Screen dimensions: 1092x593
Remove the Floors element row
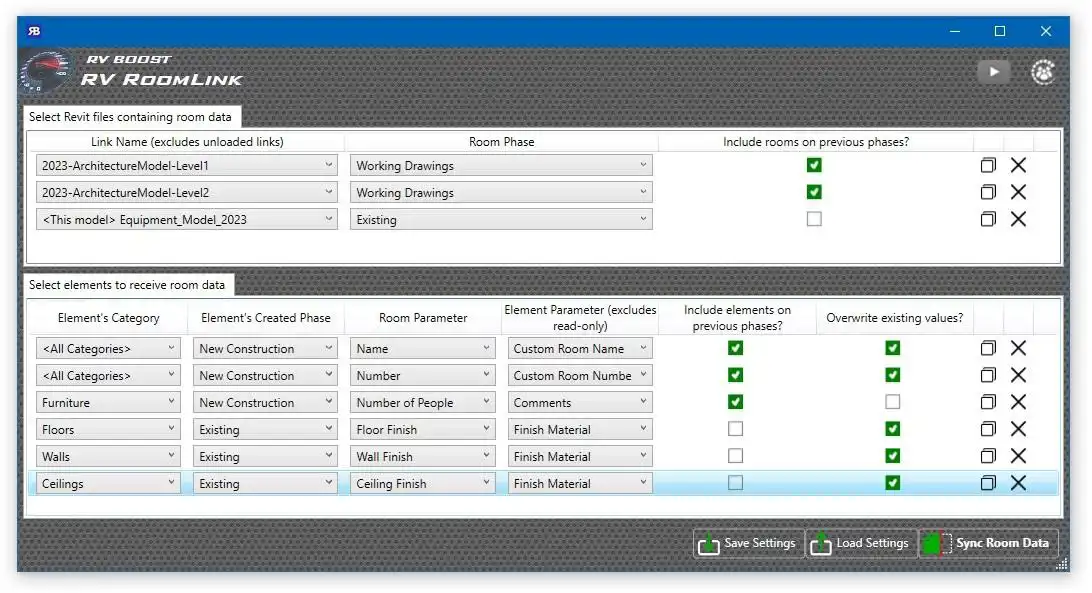coord(1018,429)
